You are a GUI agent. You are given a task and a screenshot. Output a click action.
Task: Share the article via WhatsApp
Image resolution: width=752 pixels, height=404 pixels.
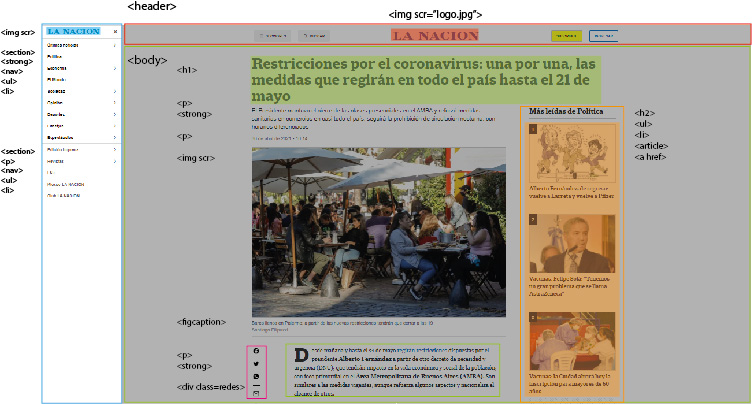pyautogui.click(x=257, y=376)
